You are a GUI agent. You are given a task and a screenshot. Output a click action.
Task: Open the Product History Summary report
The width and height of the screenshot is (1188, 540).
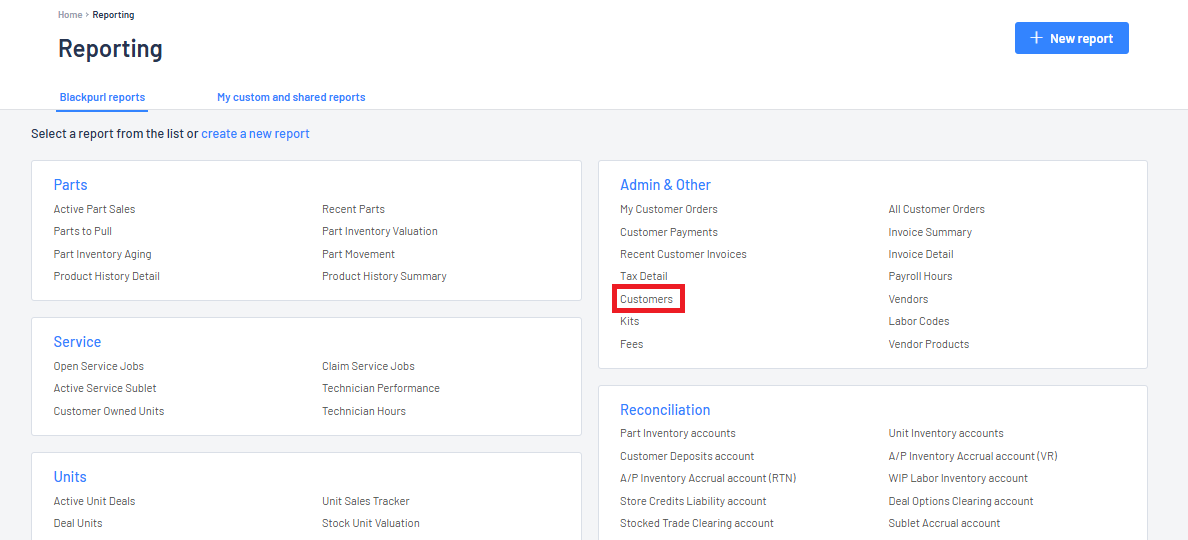pyautogui.click(x=384, y=276)
